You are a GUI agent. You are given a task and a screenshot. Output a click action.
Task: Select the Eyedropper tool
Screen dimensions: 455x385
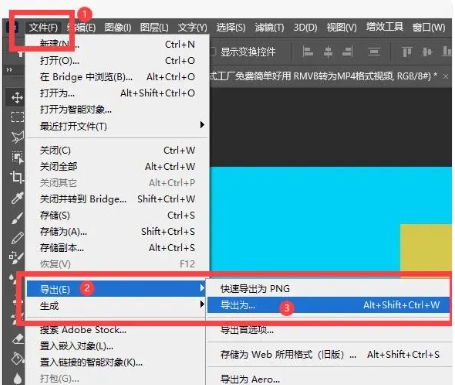[17, 198]
